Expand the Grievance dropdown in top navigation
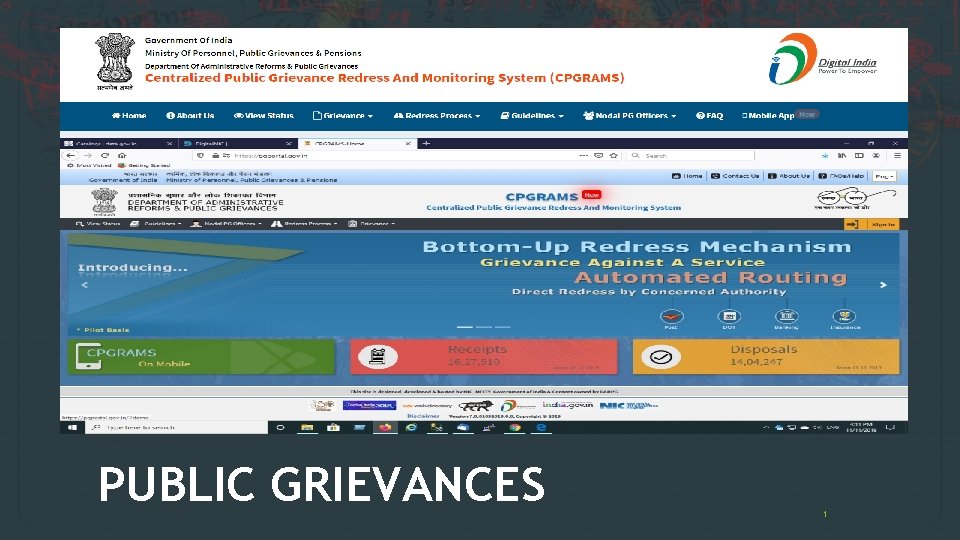The width and height of the screenshot is (960, 540). tap(343, 115)
